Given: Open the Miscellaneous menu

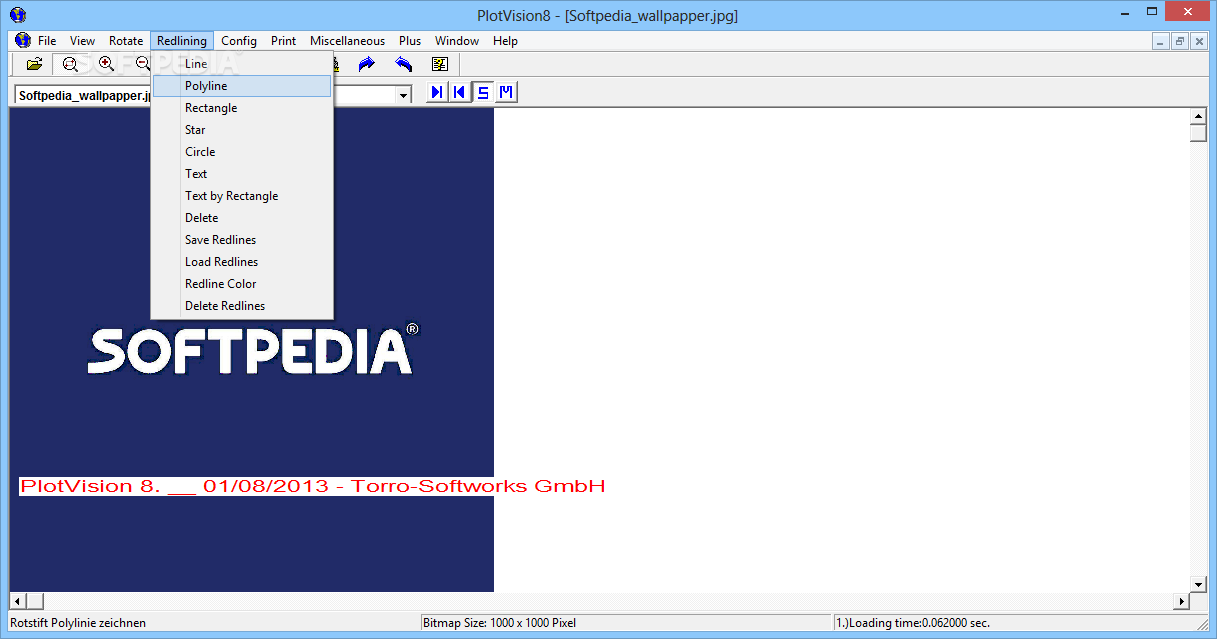Looking at the screenshot, I should (x=347, y=41).
